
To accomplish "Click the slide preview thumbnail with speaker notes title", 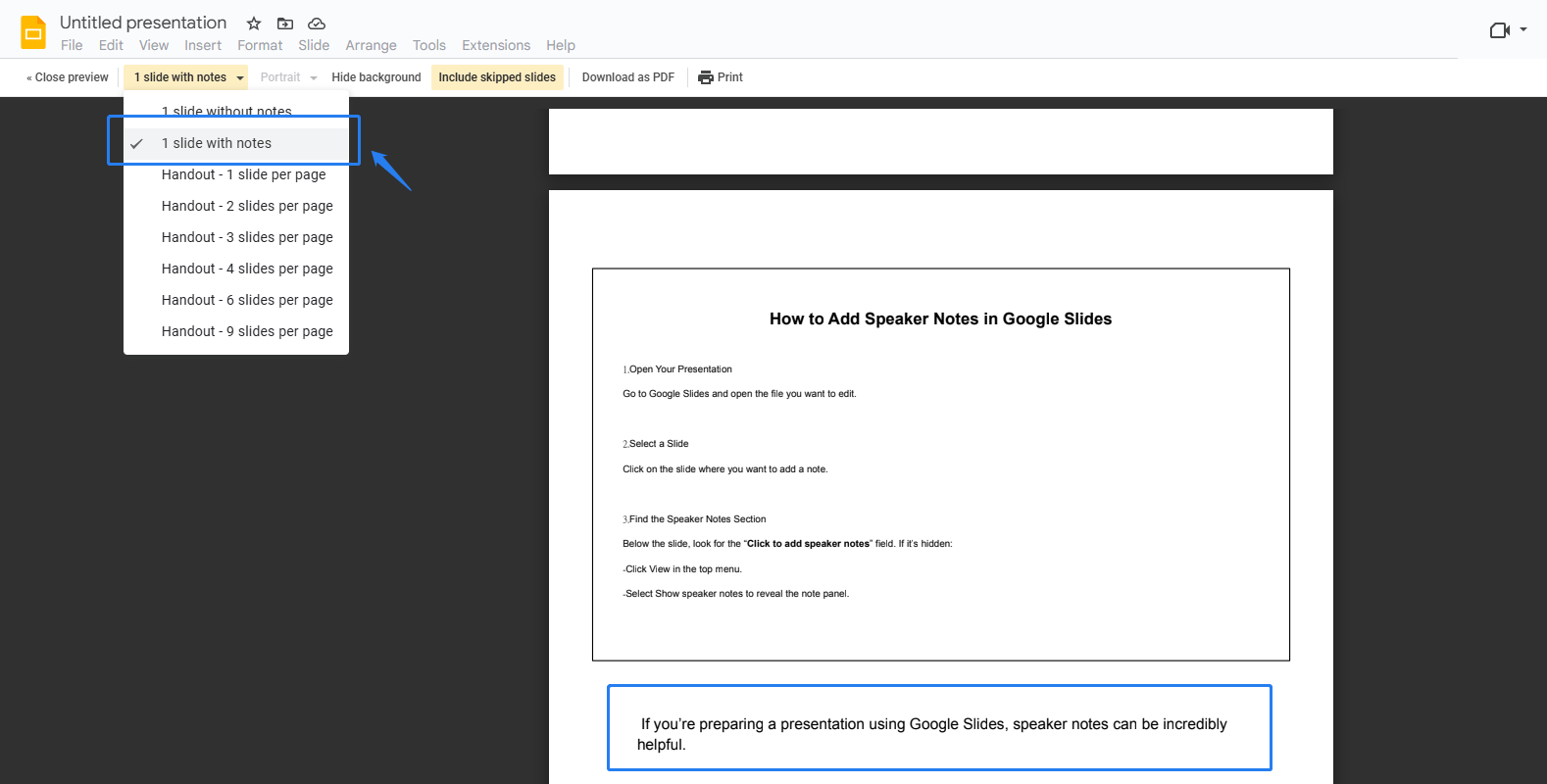I will point(941,465).
